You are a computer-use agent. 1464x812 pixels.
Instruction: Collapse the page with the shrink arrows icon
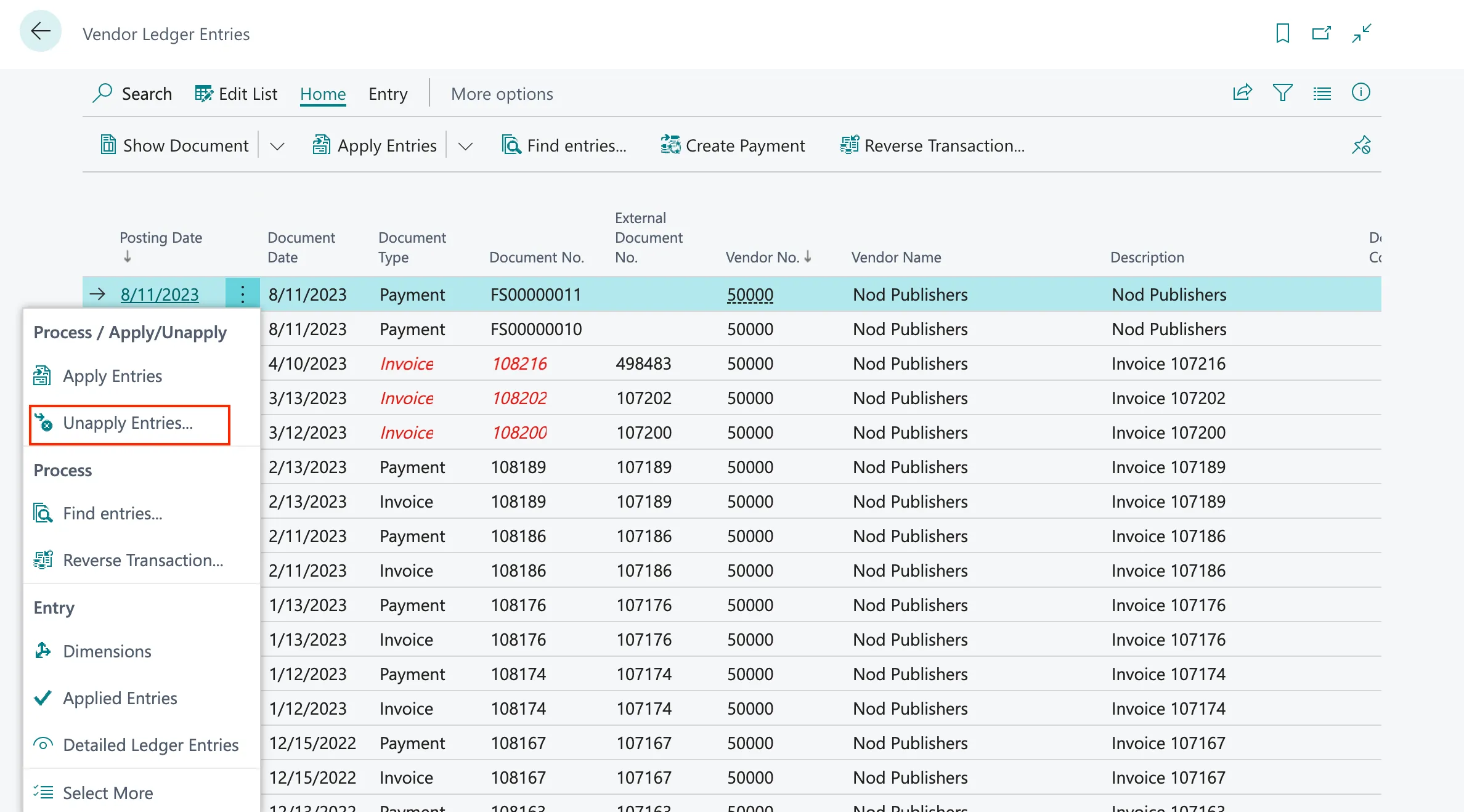coord(1362,33)
